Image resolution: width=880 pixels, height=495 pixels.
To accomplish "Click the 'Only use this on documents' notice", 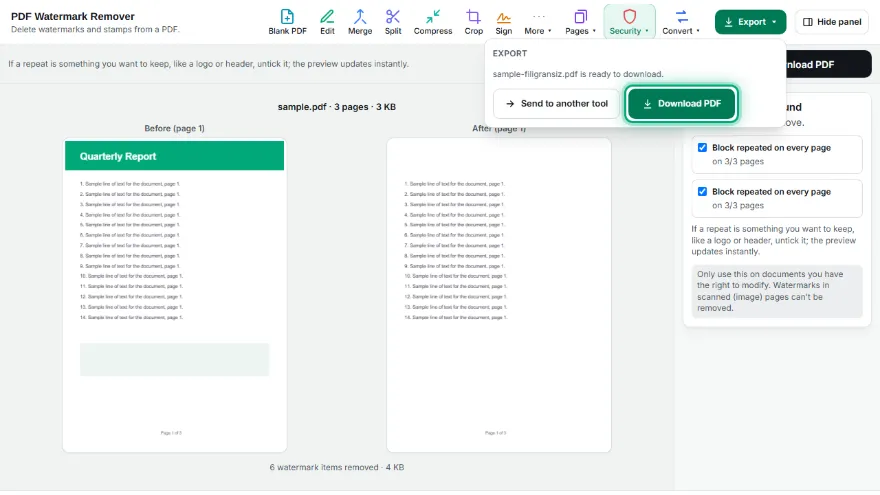I will [777, 291].
